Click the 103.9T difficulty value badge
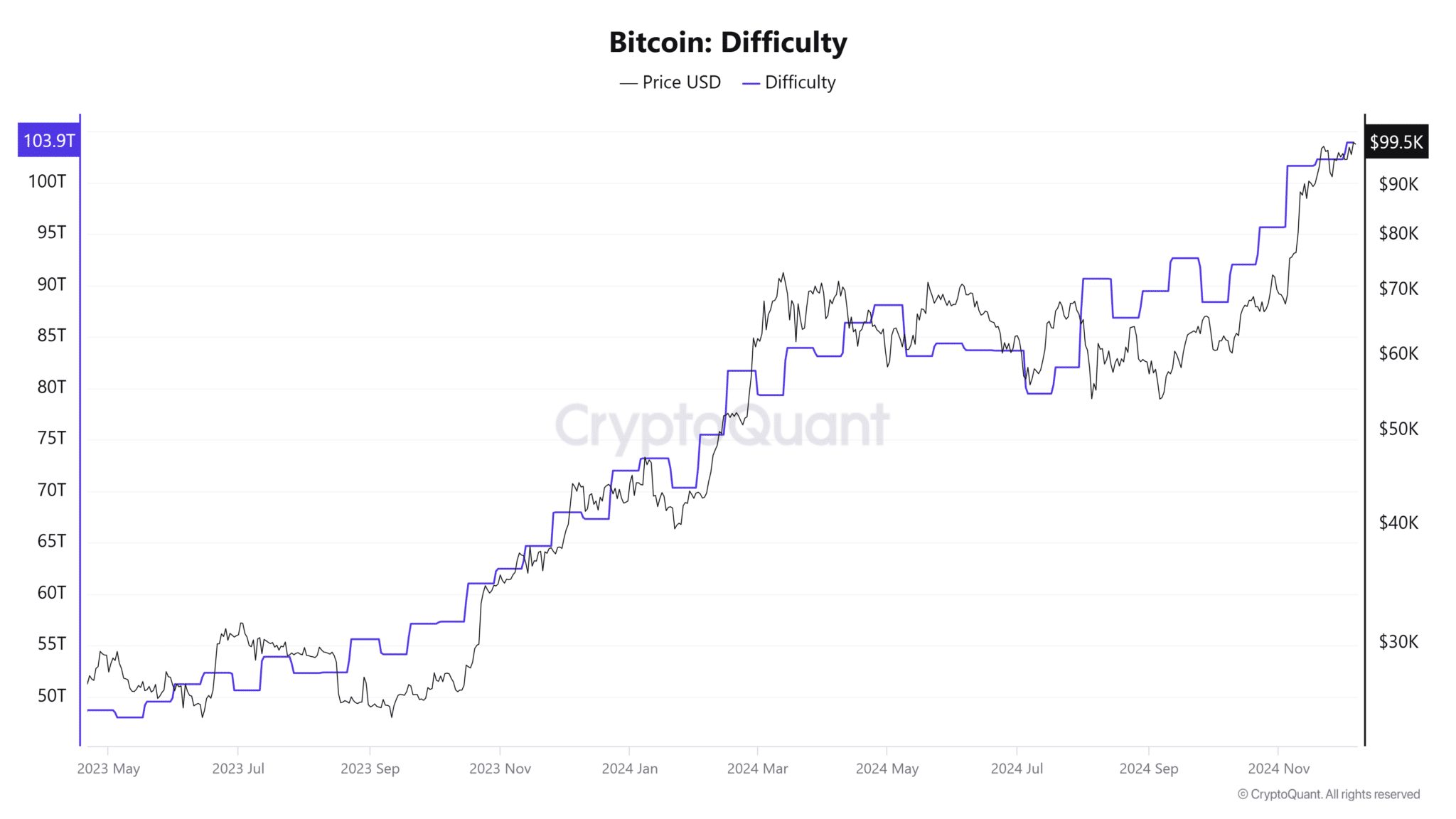The width and height of the screenshot is (1456, 819). click(x=49, y=141)
